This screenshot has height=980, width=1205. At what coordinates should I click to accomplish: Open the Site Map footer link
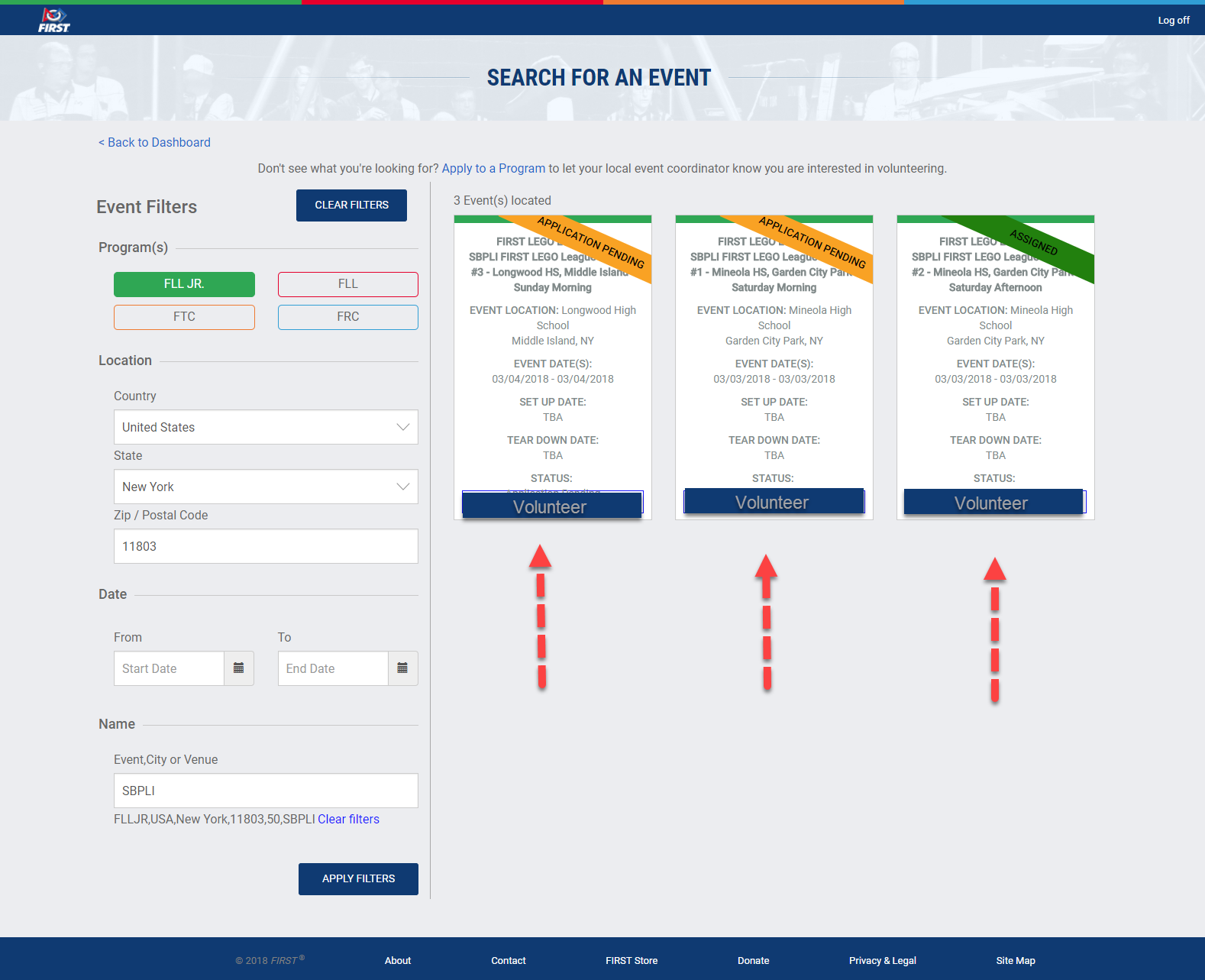pos(1016,961)
